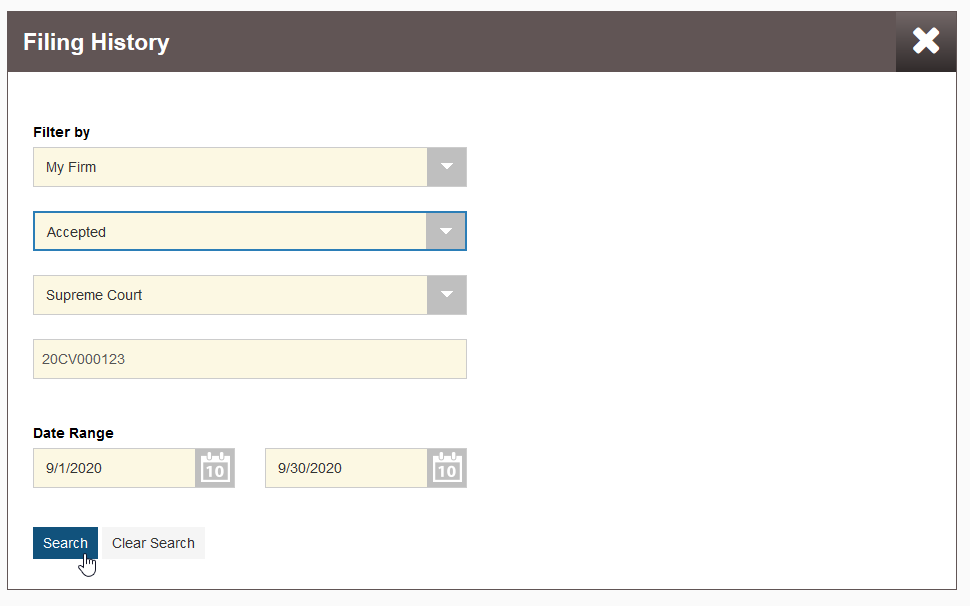Select the case number field showing 20CV000123
The height and width of the screenshot is (606, 970).
click(x=250, y=358)
